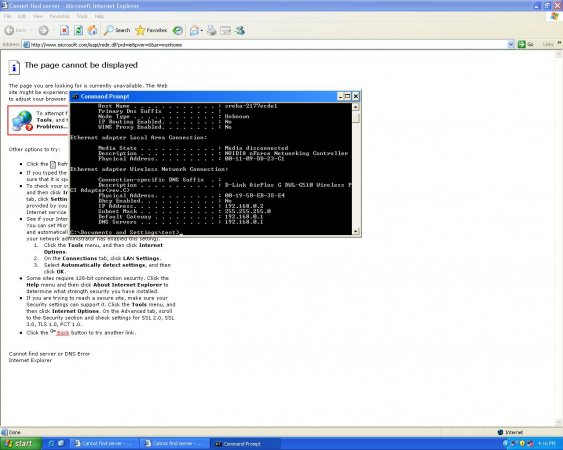Click the globe network problems icon
This screenshot has width=563, height=450.
[x=22, y=120]
